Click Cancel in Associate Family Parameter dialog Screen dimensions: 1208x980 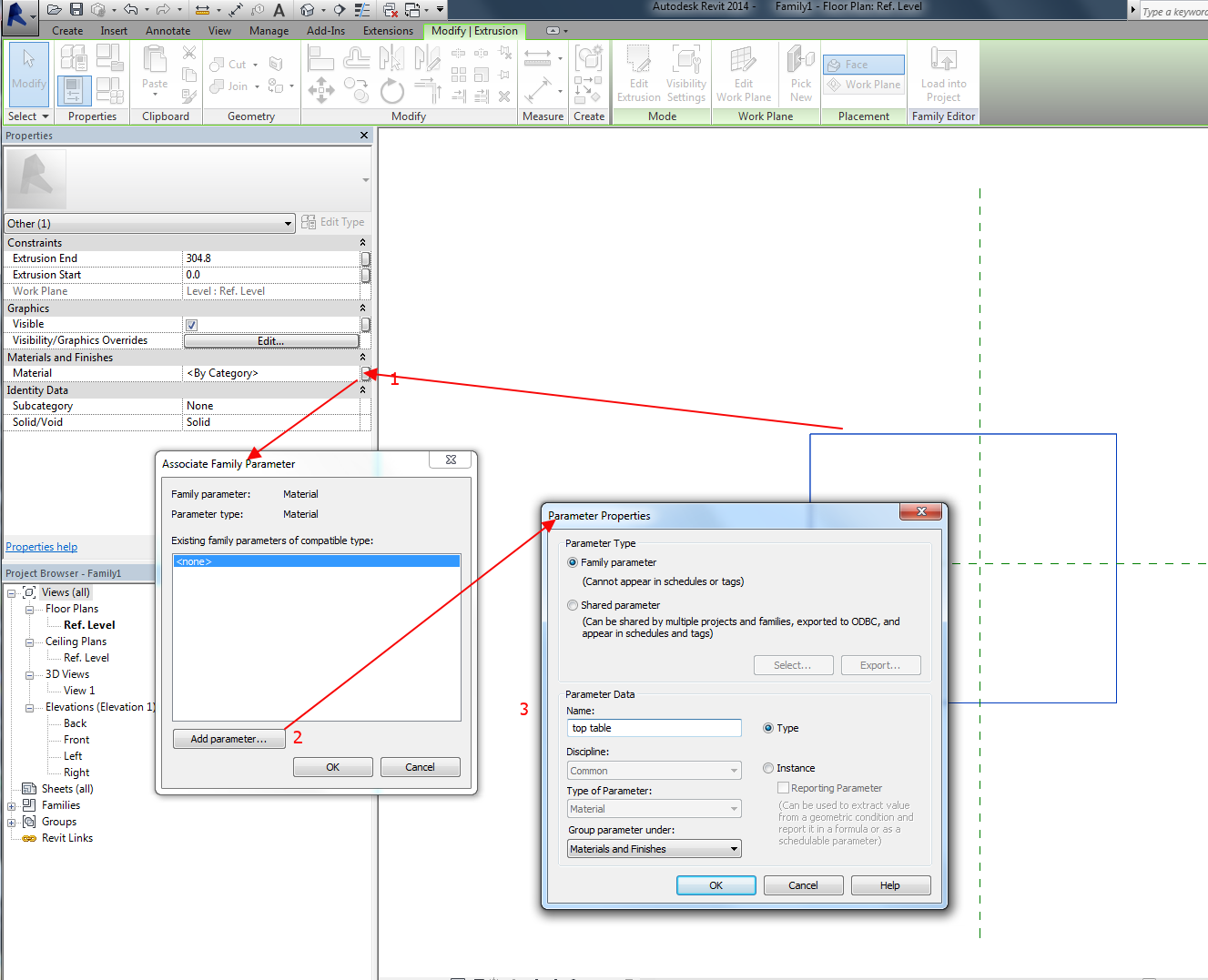420,767
